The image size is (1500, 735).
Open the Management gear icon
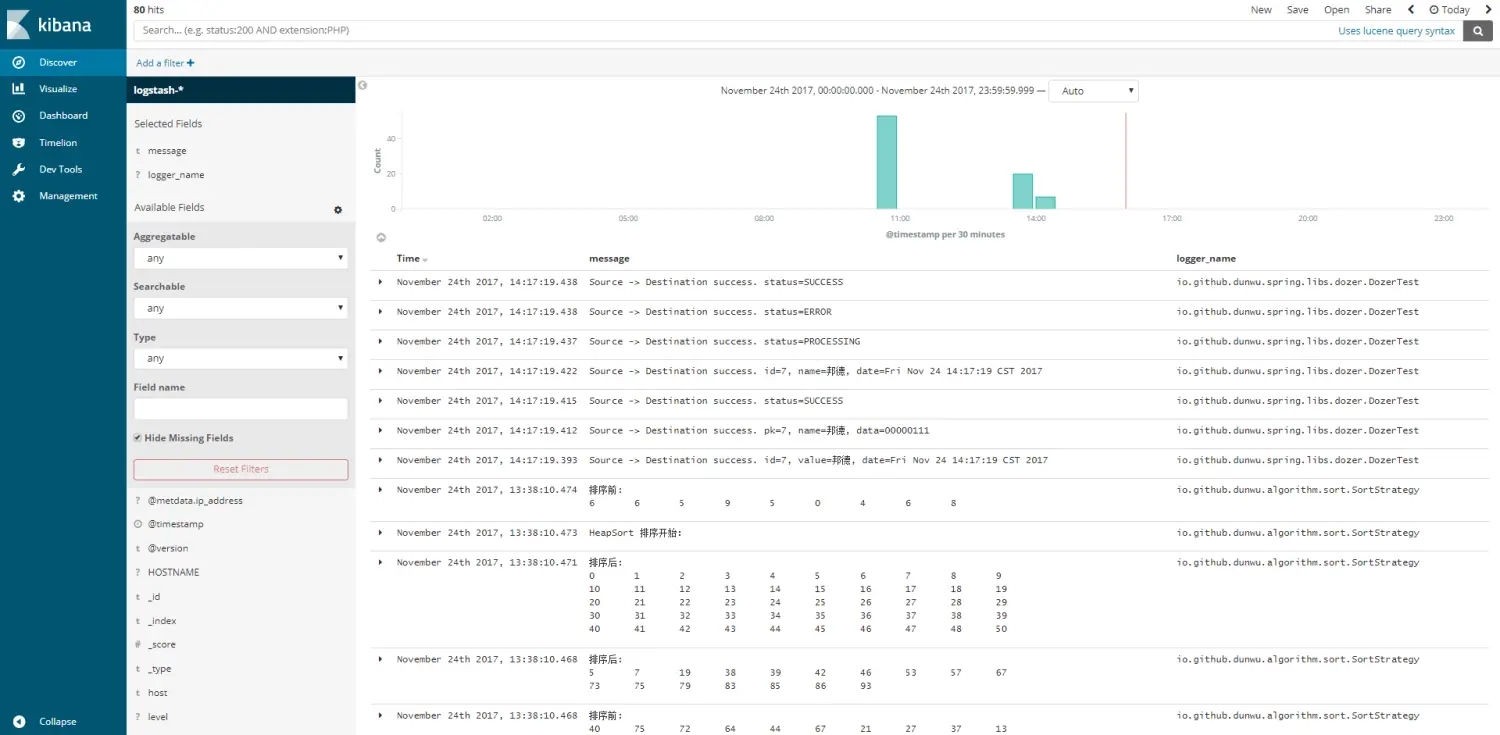18,196
